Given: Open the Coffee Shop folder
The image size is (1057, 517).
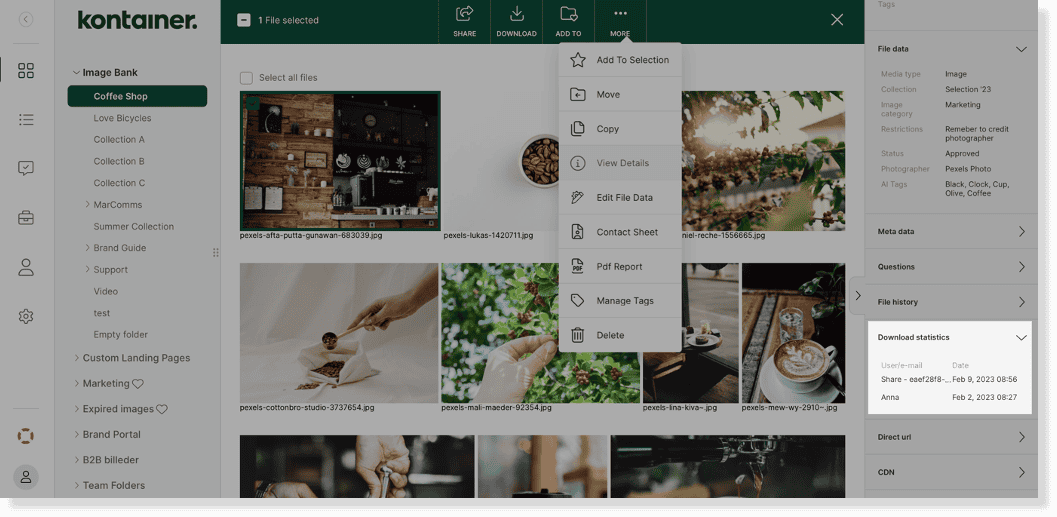Looking at the screenshot, I should point(138,96).
